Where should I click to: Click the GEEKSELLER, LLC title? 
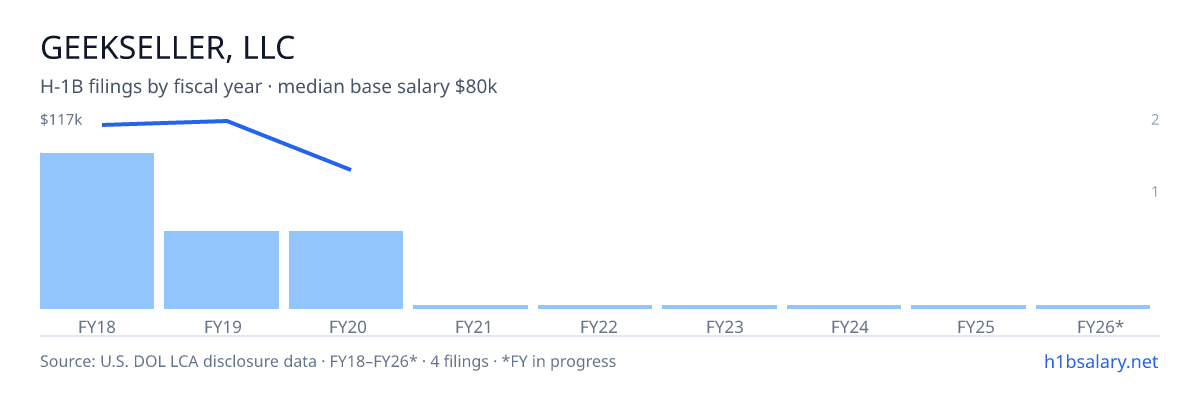[x=167, y=47]
